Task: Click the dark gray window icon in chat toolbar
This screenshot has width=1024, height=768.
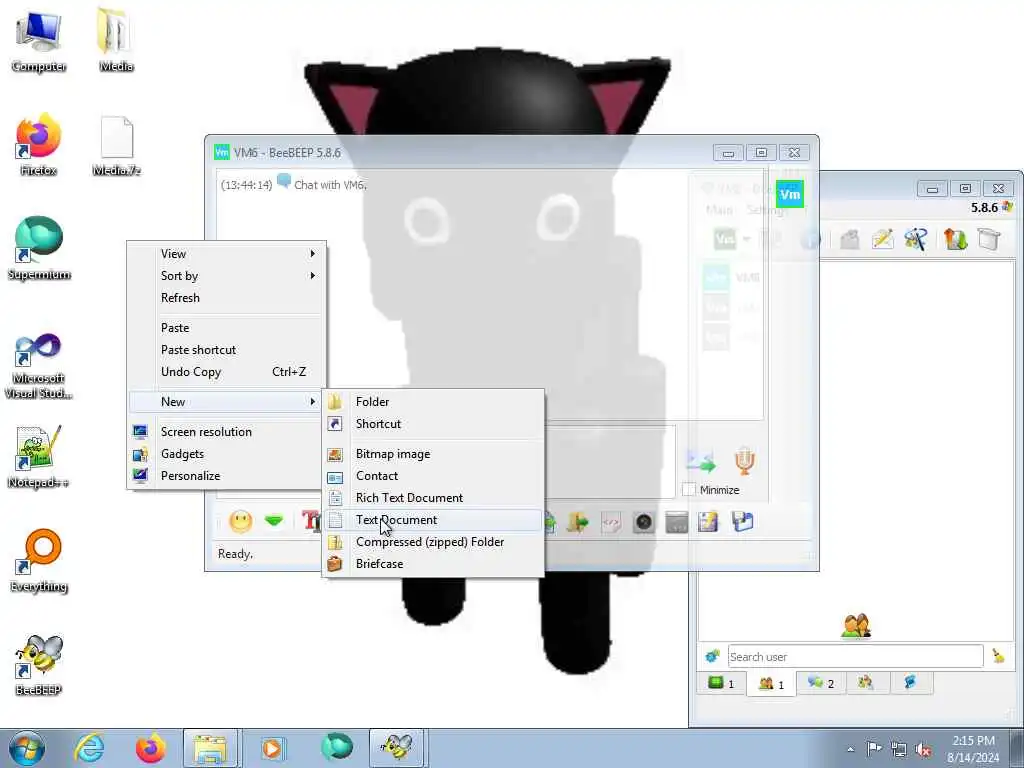Action: coord(677,522)
